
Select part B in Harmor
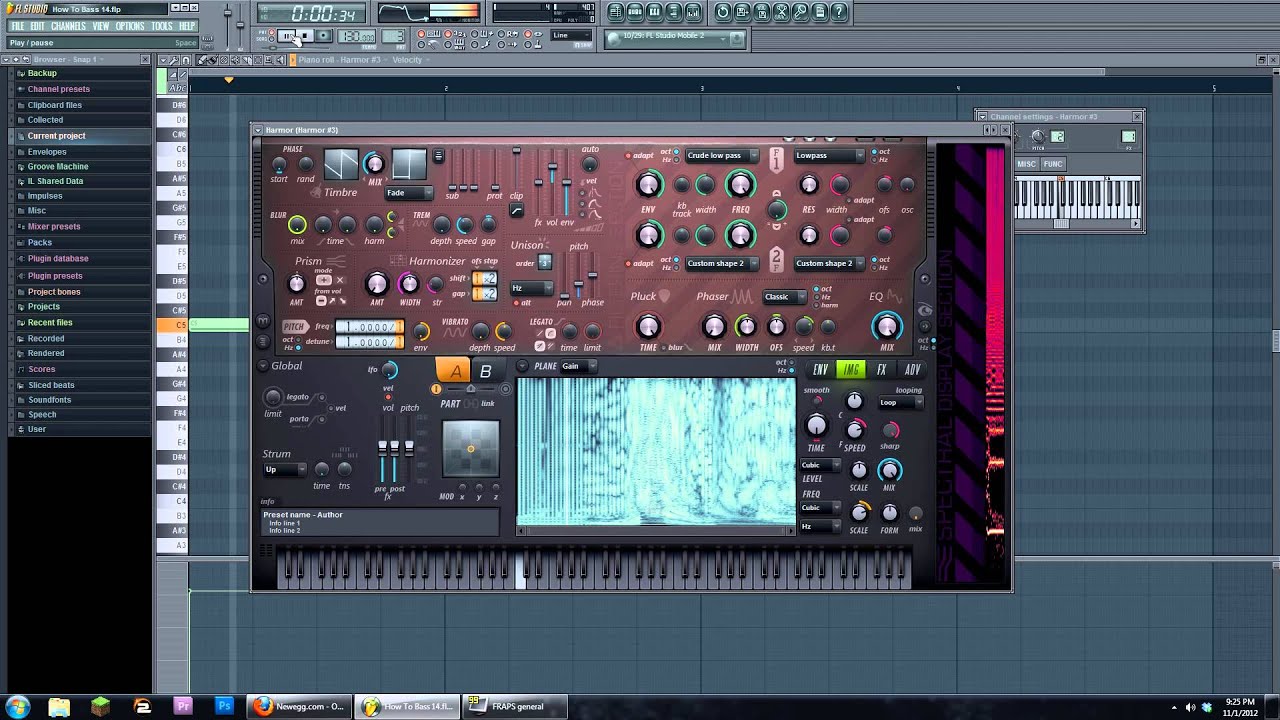pos(486,371)
